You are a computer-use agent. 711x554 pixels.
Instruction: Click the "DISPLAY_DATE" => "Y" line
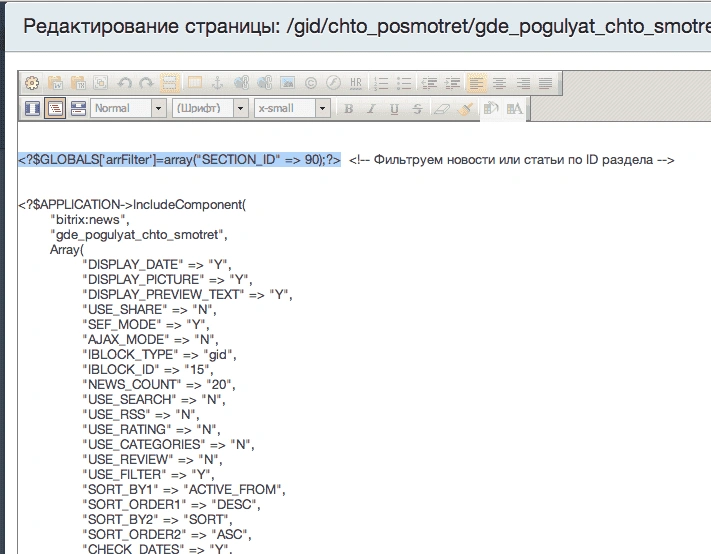coord(157,264)
